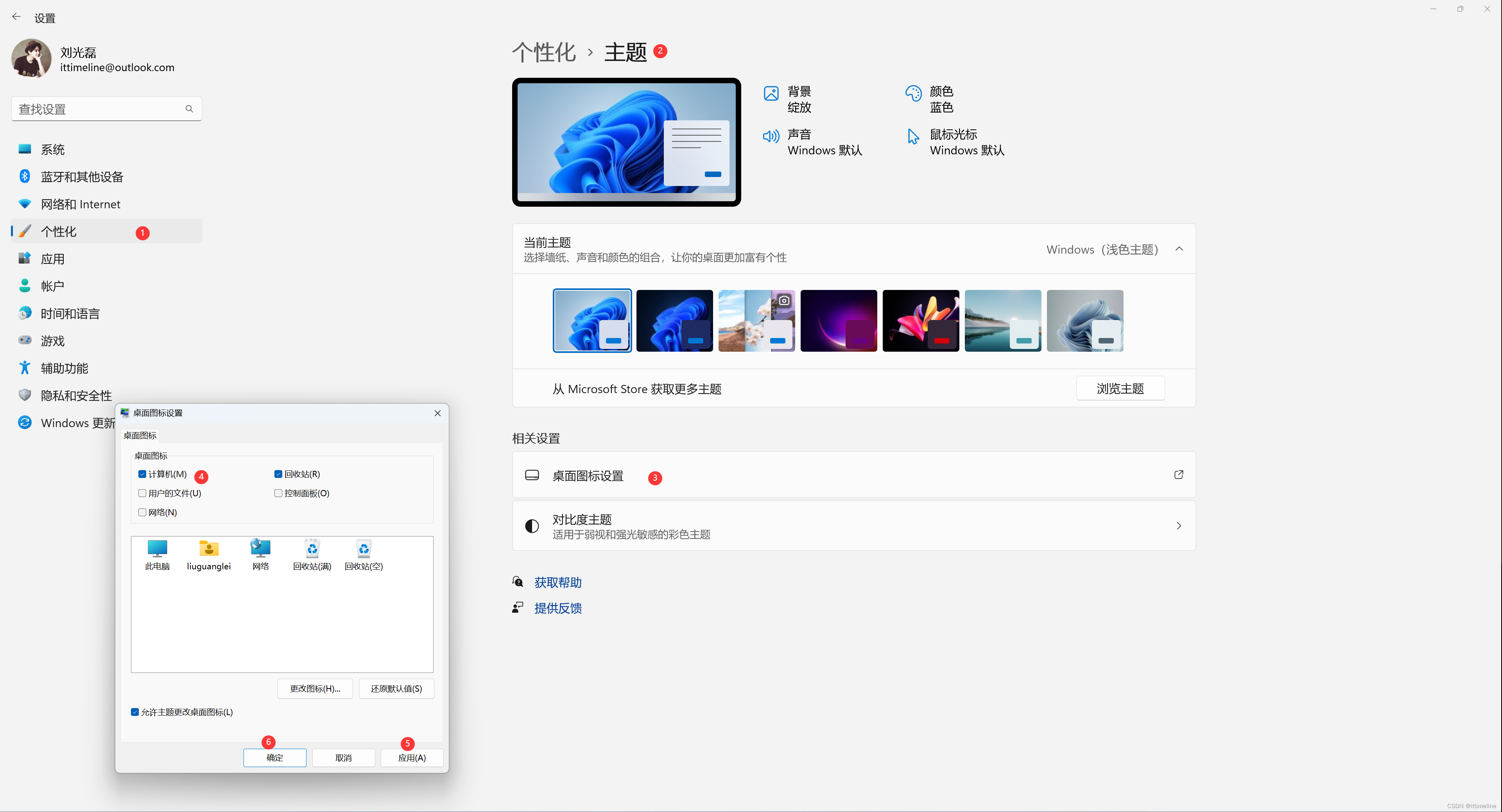Click the 提供反馈 person icon
Image resolution: width=1502 pixels, height=812 pixels.
tap(518, 608)
